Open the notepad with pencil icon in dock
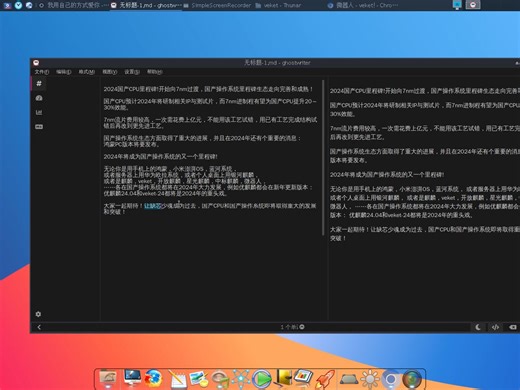The image size is (520, 390). pos(177,379)
